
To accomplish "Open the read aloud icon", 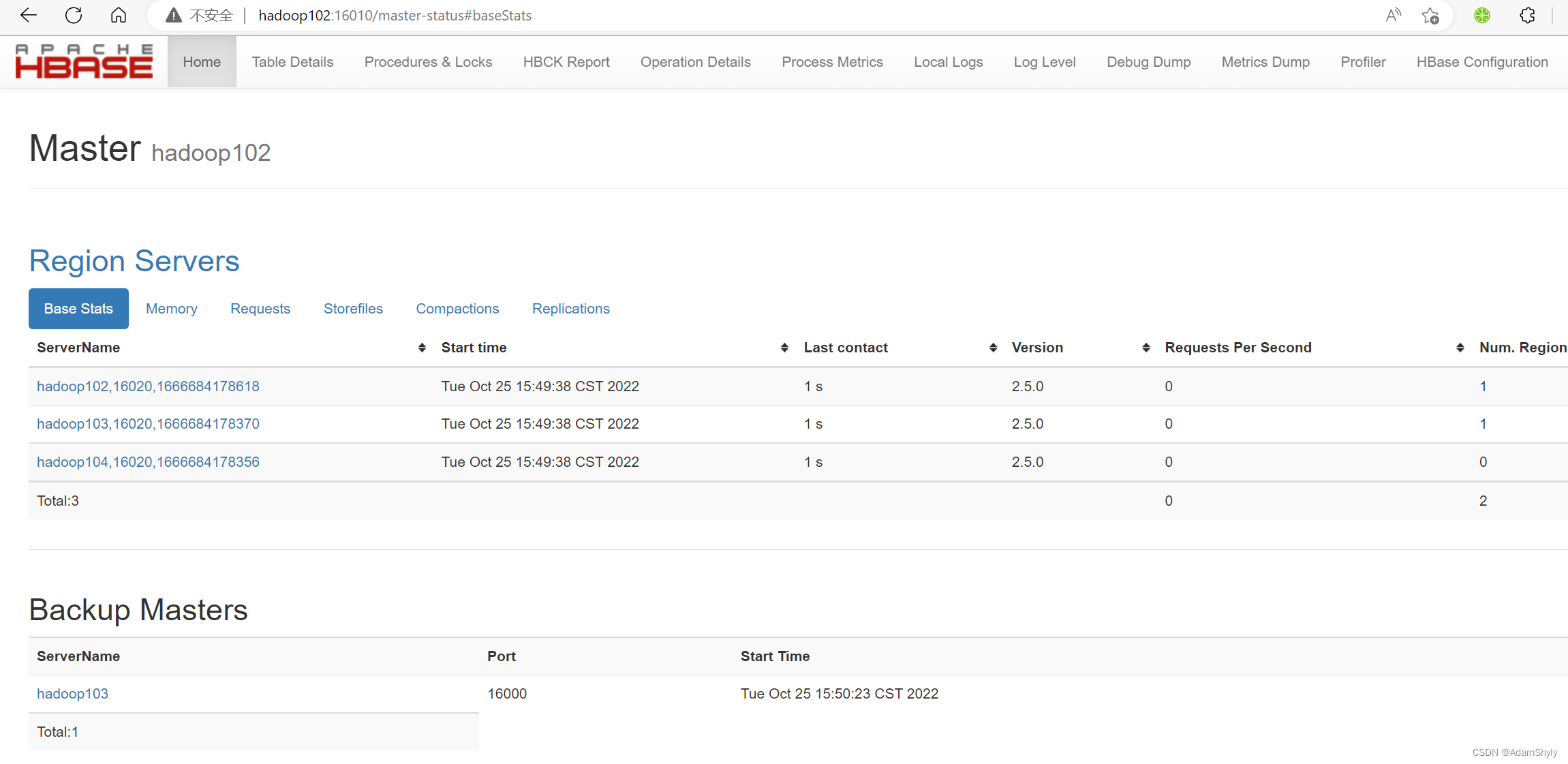I will [x=1393, y=15].
